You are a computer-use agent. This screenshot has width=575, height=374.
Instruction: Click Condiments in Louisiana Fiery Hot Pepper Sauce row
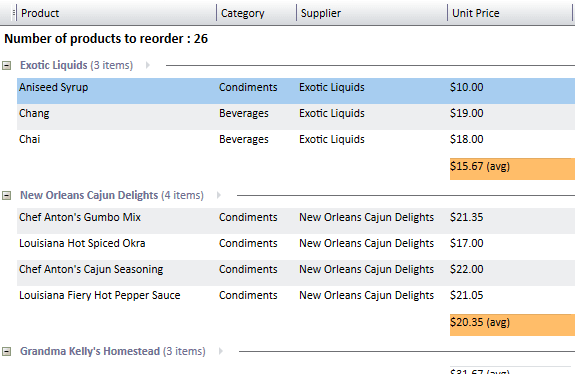248,296
